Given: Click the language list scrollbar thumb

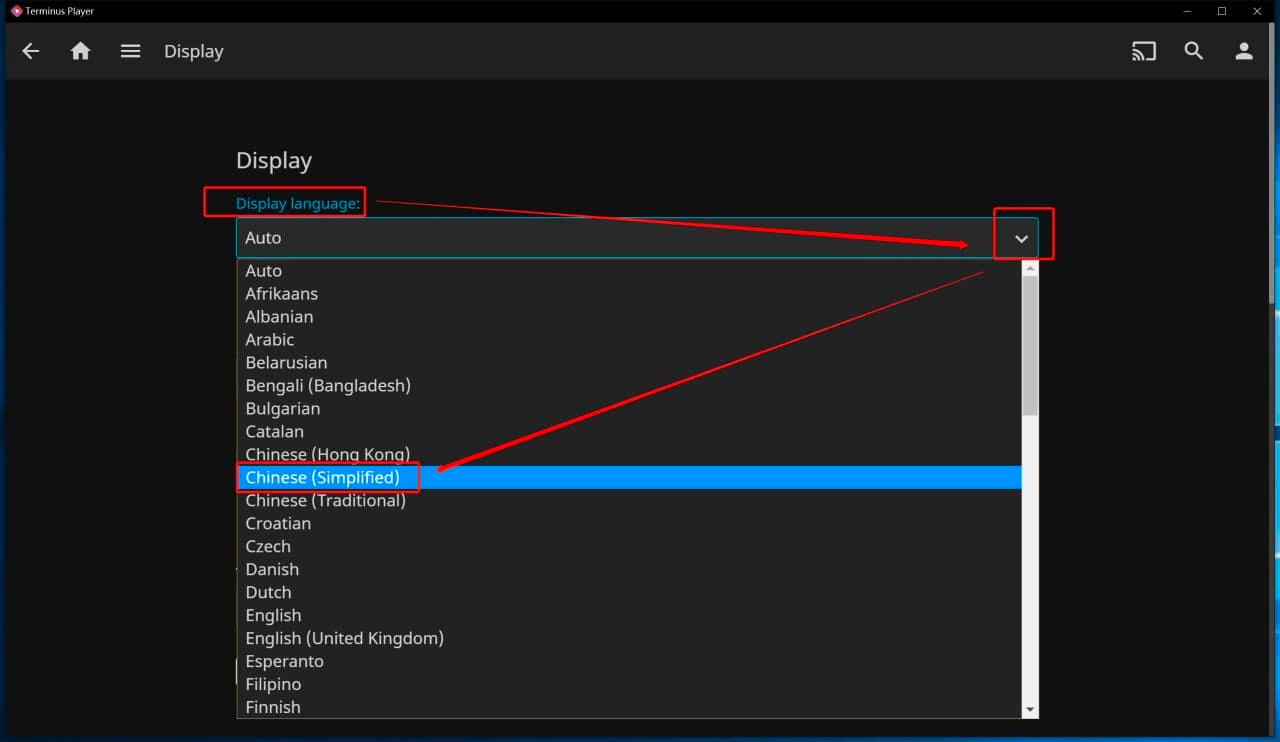Looking at the screenshot, I should coord(1030,345).
